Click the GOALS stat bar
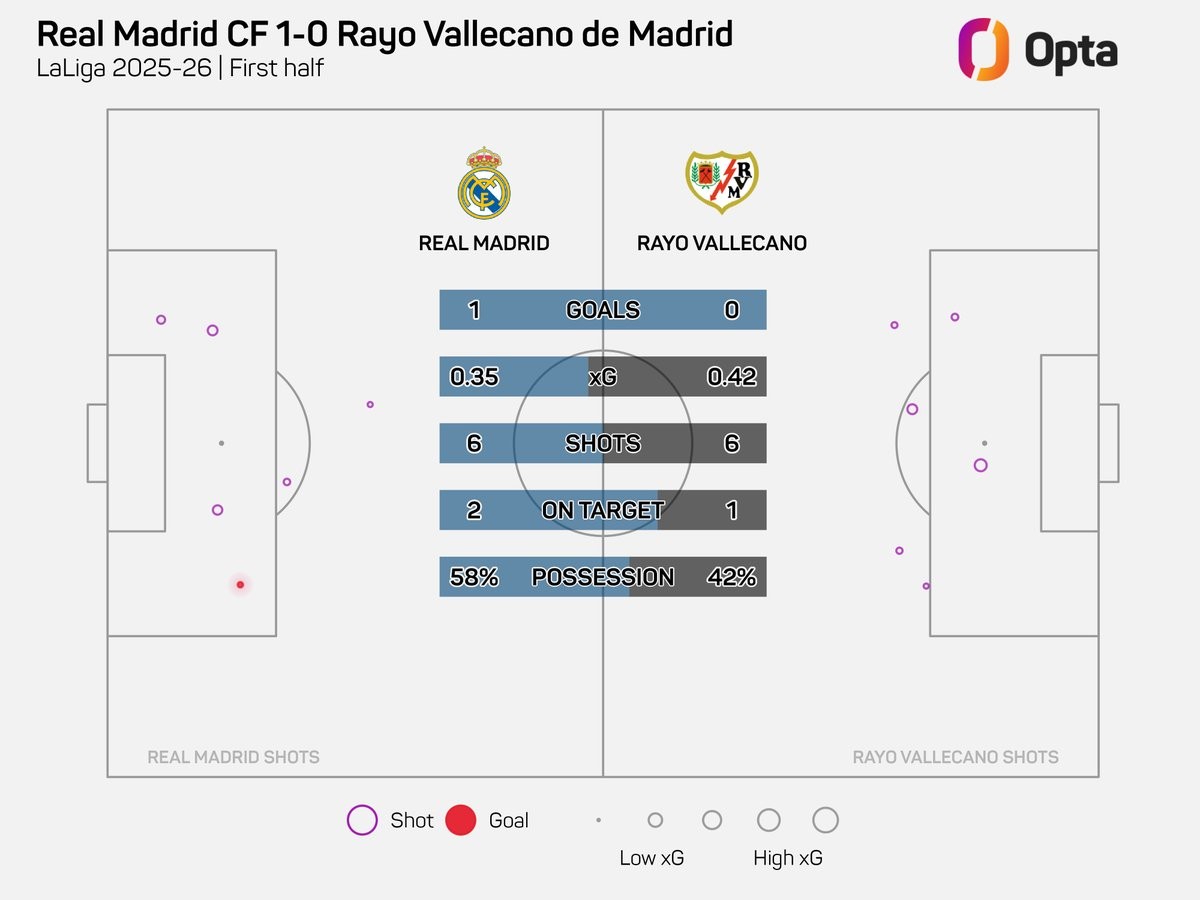1200x900 pixels. tap(603, 310)
